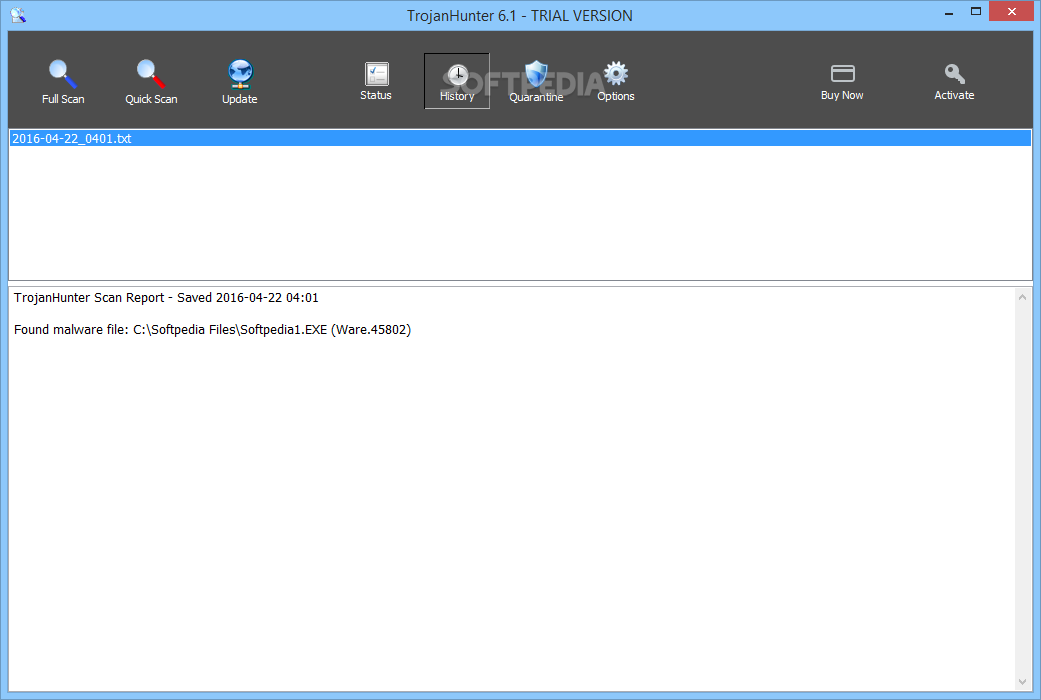The width and height of the screenshot is (1041, 700).
Task: Select the 2016-04-22_0401.txt report entry
Action: (520, 138)
